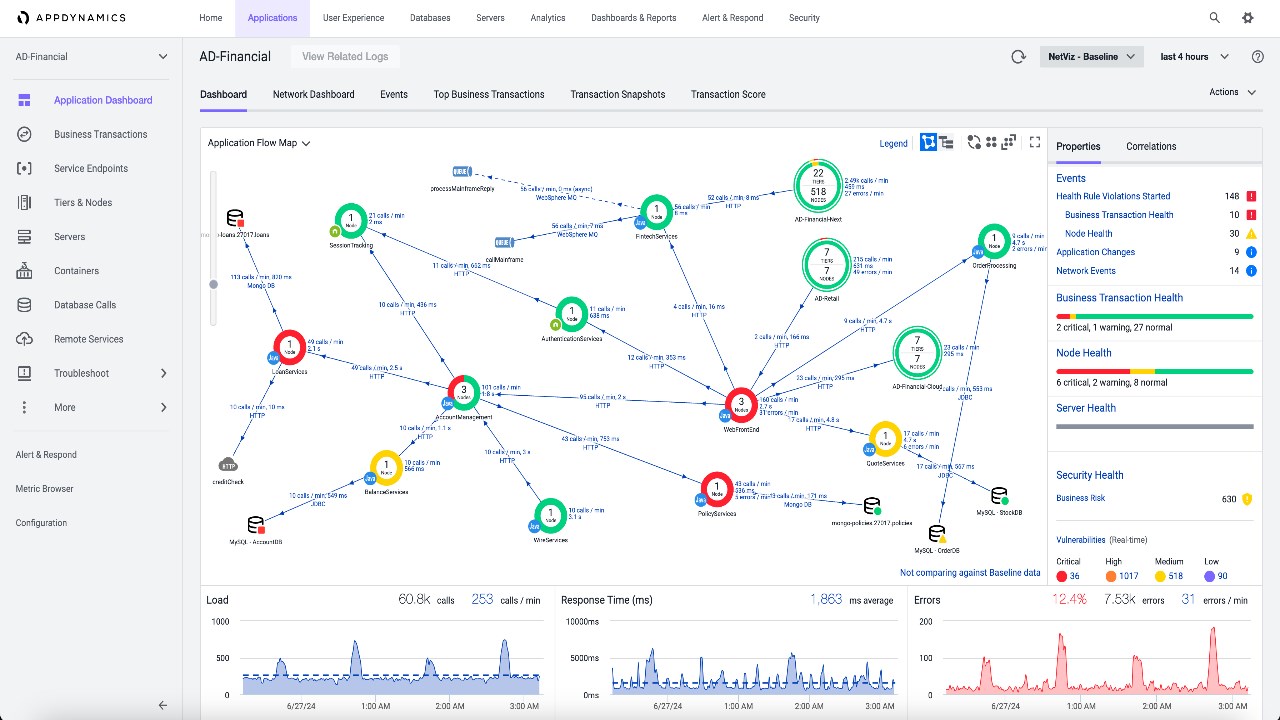The height and width of the screenshot is (720, 1280).
Task: Click Database Calls sidebar icon
Action: click(x=25, y=305)
